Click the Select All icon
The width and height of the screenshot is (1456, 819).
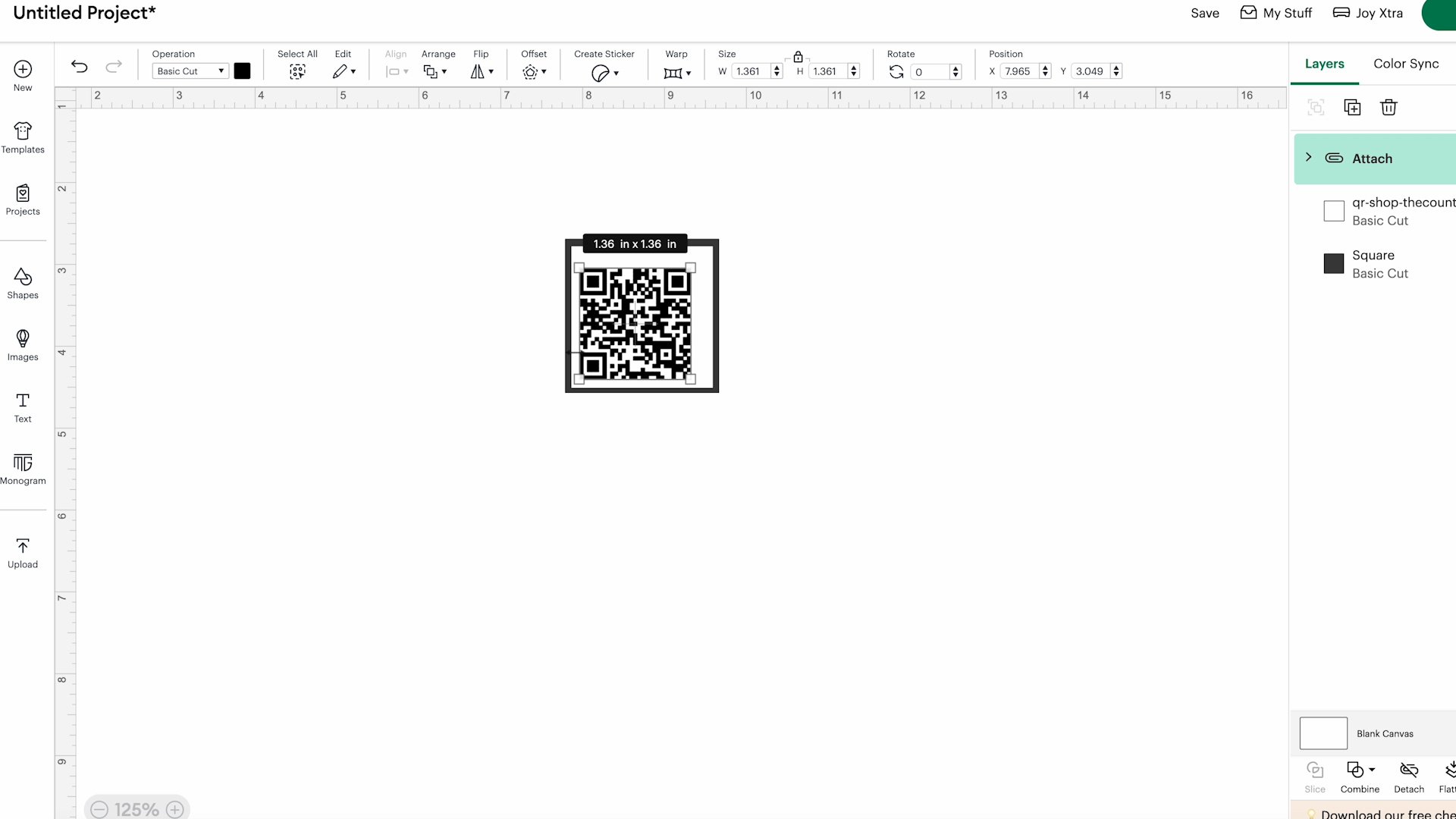297,71
